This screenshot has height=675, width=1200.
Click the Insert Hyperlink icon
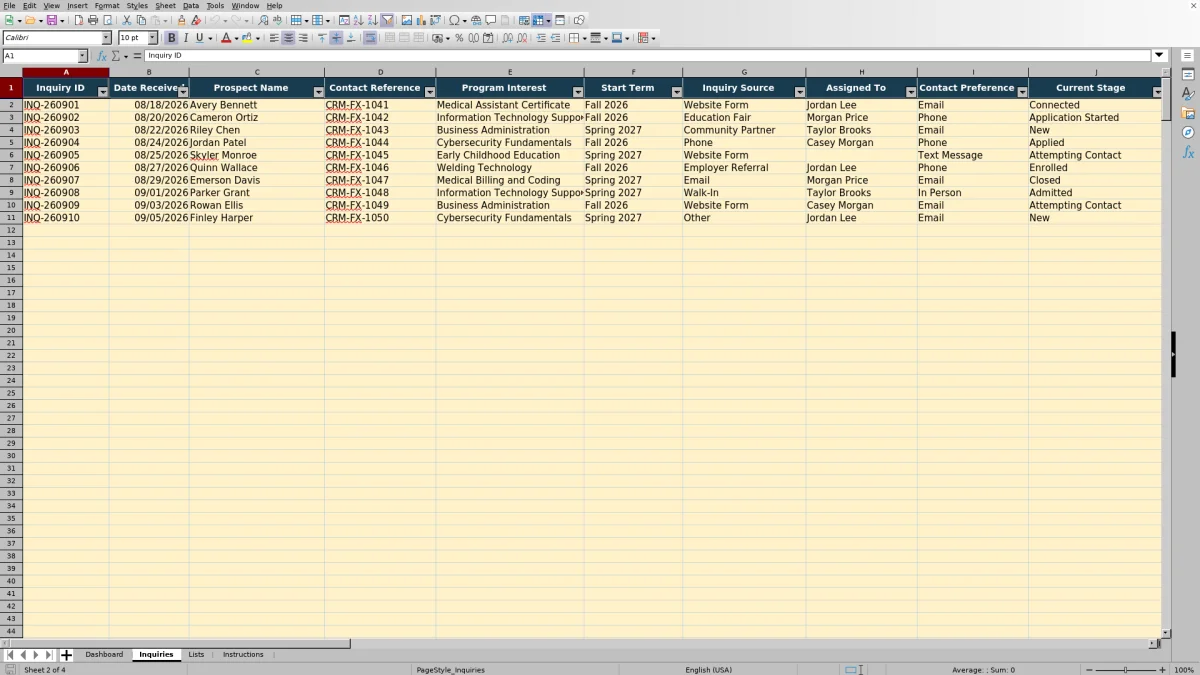(476, 20)
